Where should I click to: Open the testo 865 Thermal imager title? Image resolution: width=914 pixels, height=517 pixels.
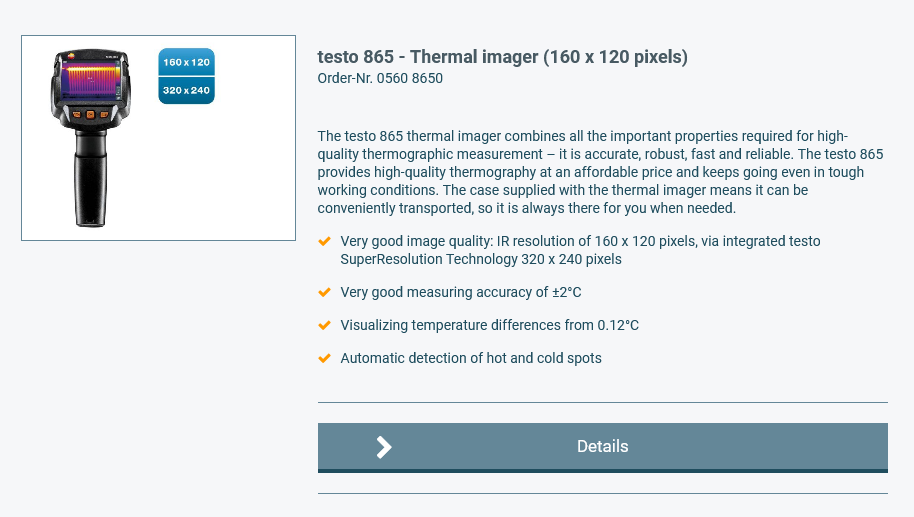pos(502,57)
